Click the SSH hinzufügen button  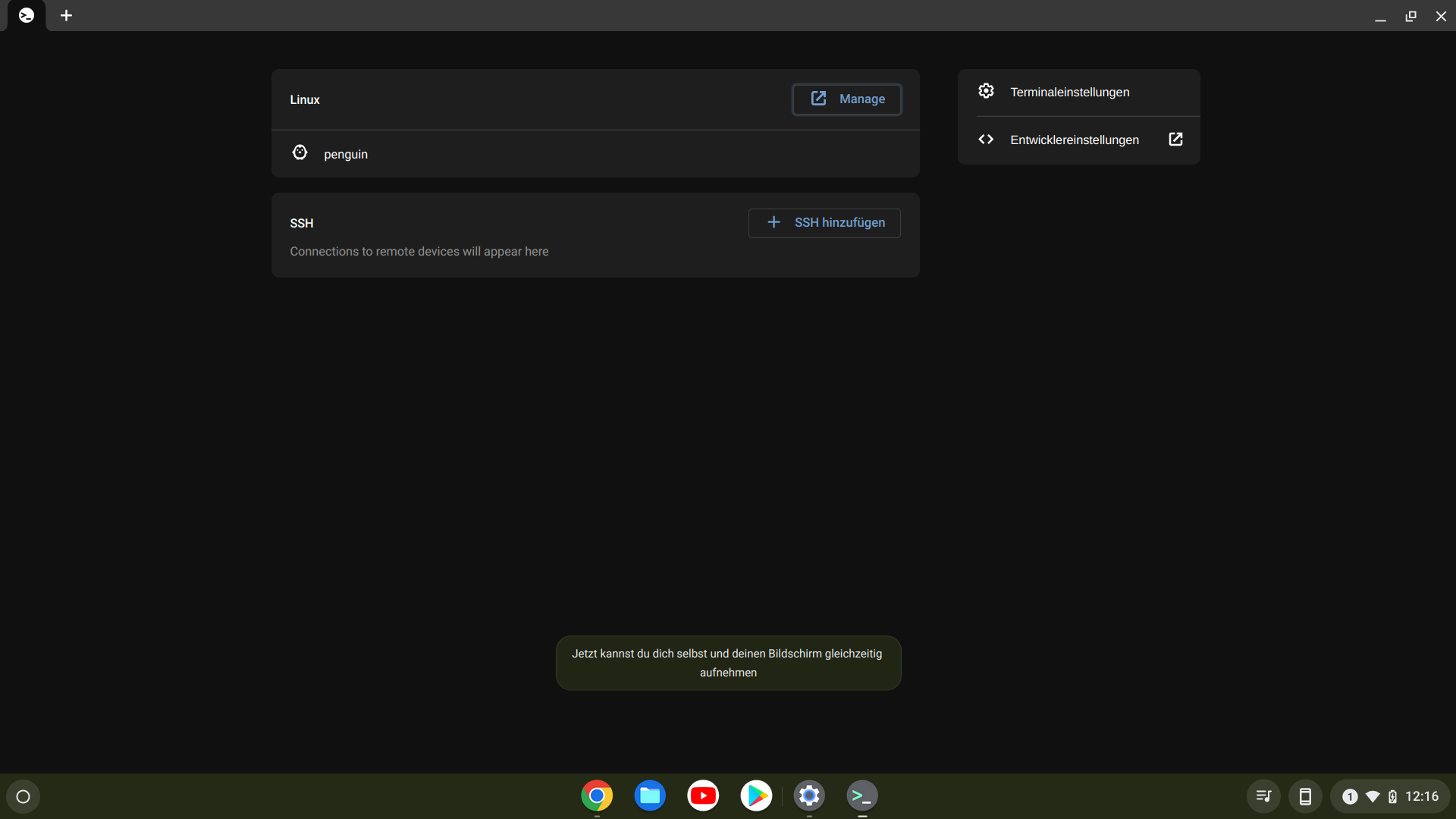tap(824, 222)
